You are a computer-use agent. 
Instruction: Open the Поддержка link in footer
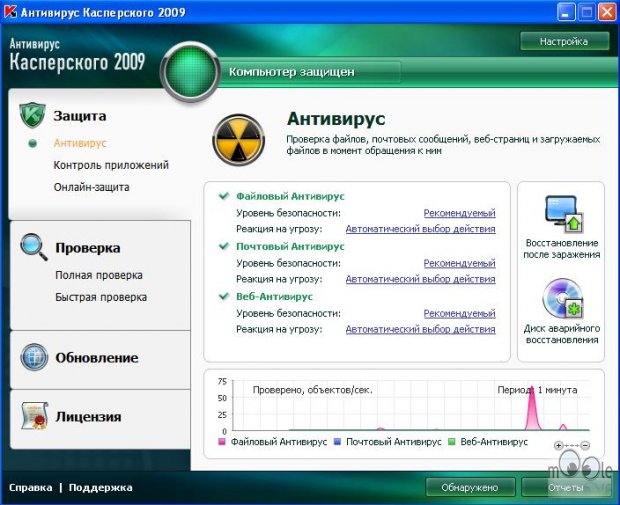pos(100,488)
